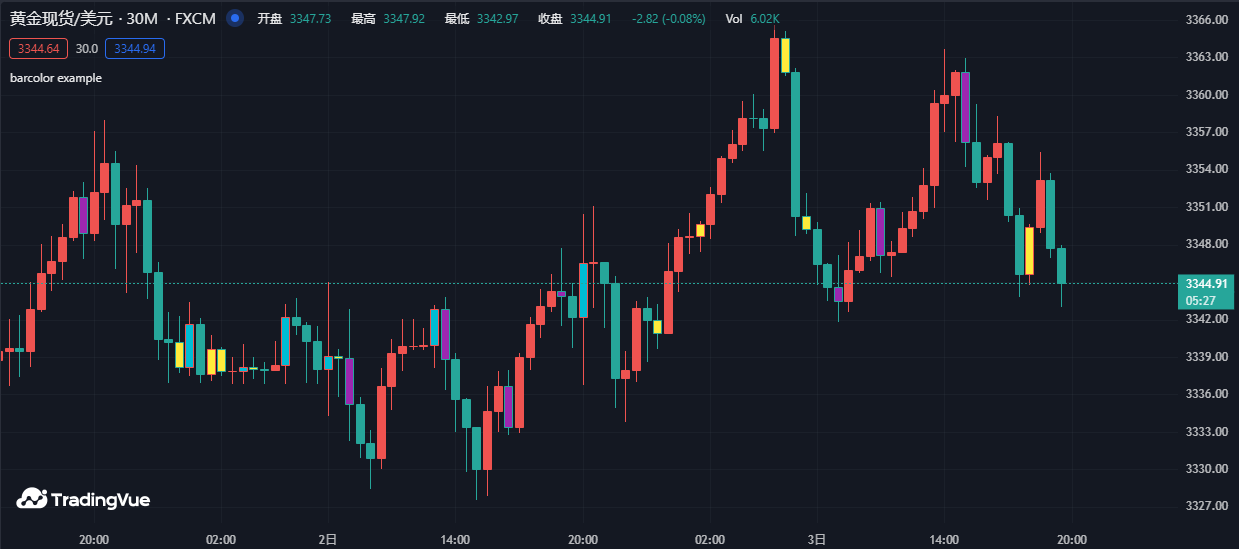
Task: Click the 3357.00 label on price axis
Action: (x=1205, y=132)
